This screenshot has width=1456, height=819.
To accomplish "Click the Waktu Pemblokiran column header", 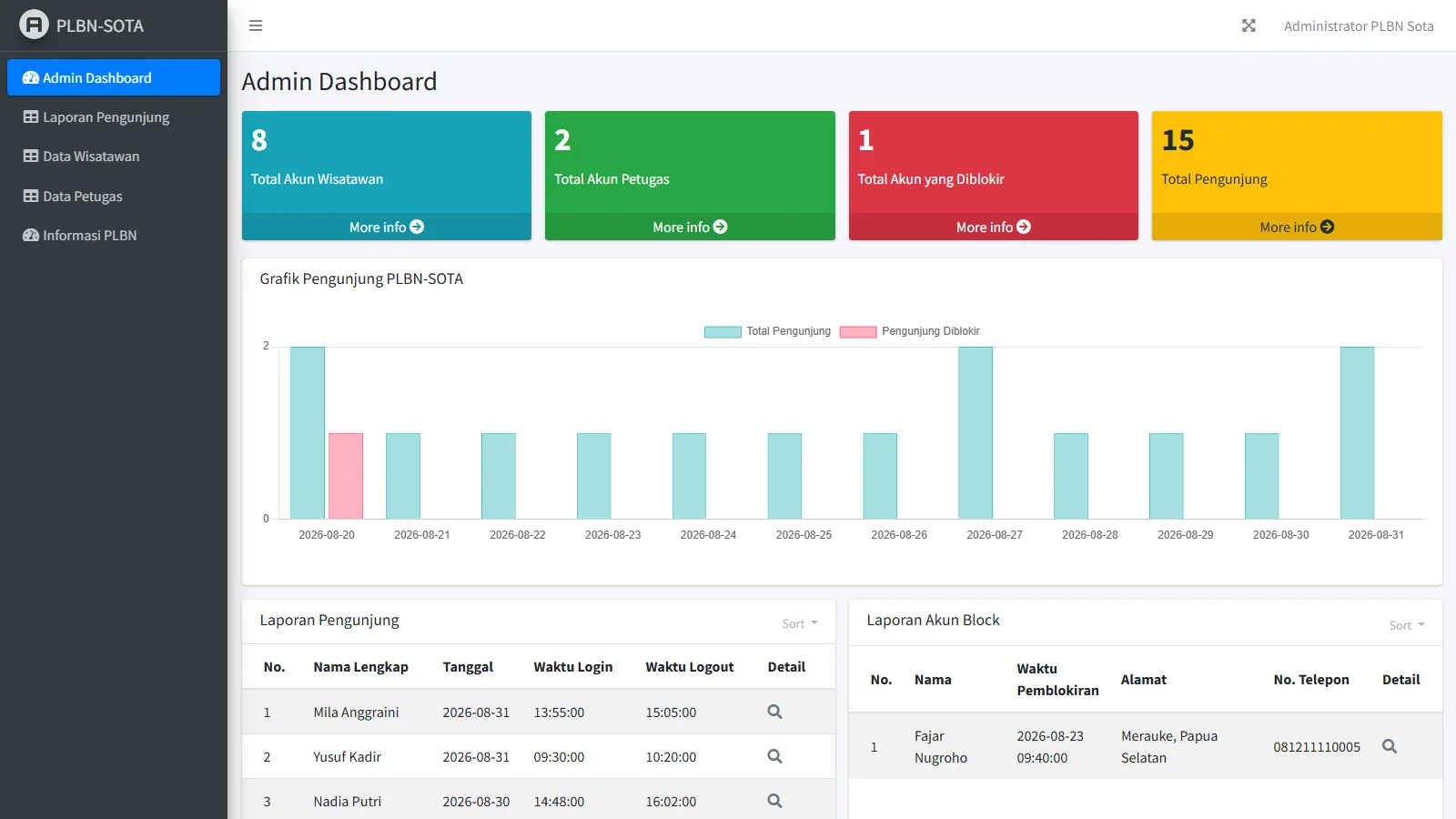I will (x=1057, y=680).
